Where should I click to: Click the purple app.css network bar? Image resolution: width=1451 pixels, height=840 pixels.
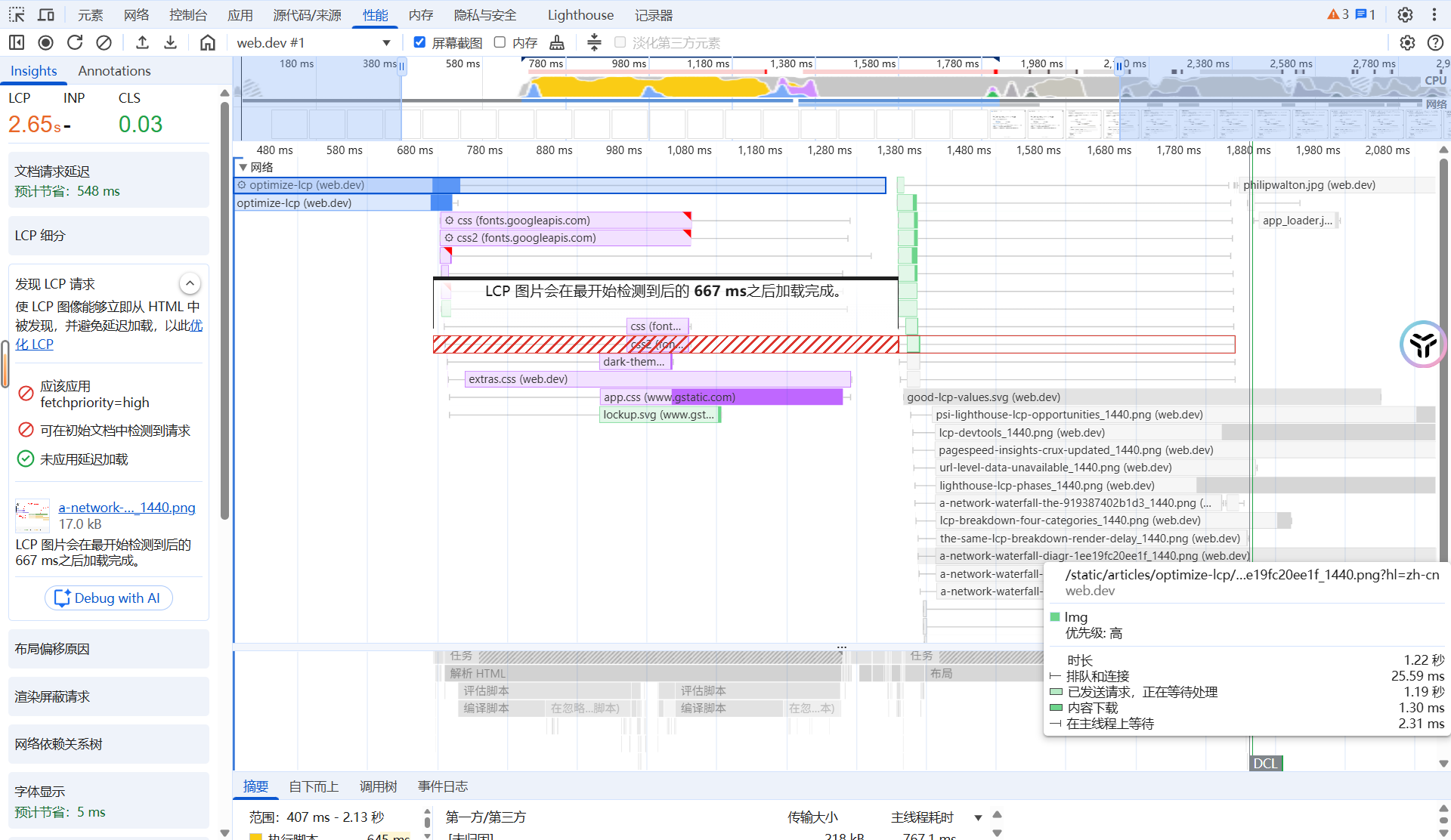pos(756,397)
